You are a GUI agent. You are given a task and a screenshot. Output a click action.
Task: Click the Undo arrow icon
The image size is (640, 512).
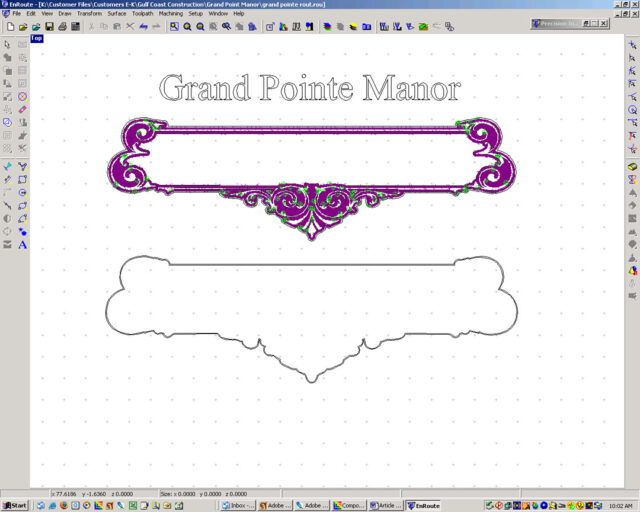tap(144, 27)
